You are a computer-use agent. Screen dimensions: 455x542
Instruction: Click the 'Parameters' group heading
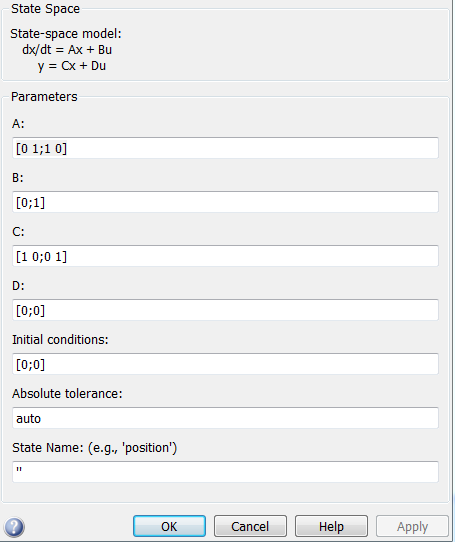point(44,97)
